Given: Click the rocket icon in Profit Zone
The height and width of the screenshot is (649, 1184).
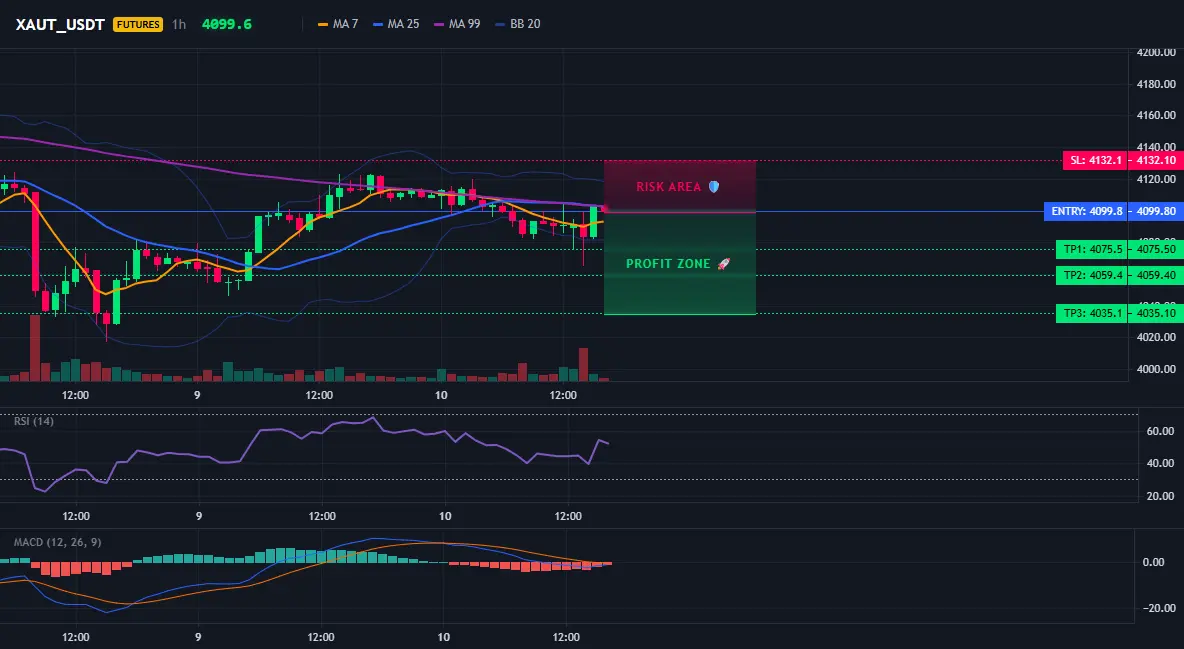Looking at the screenshot, I should (x=723, y=264).
